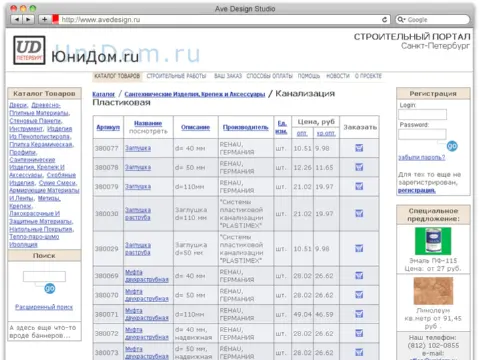Click the ЮниДом.ru site title
The height and width of the screenshot is (360, 480).
95,57
